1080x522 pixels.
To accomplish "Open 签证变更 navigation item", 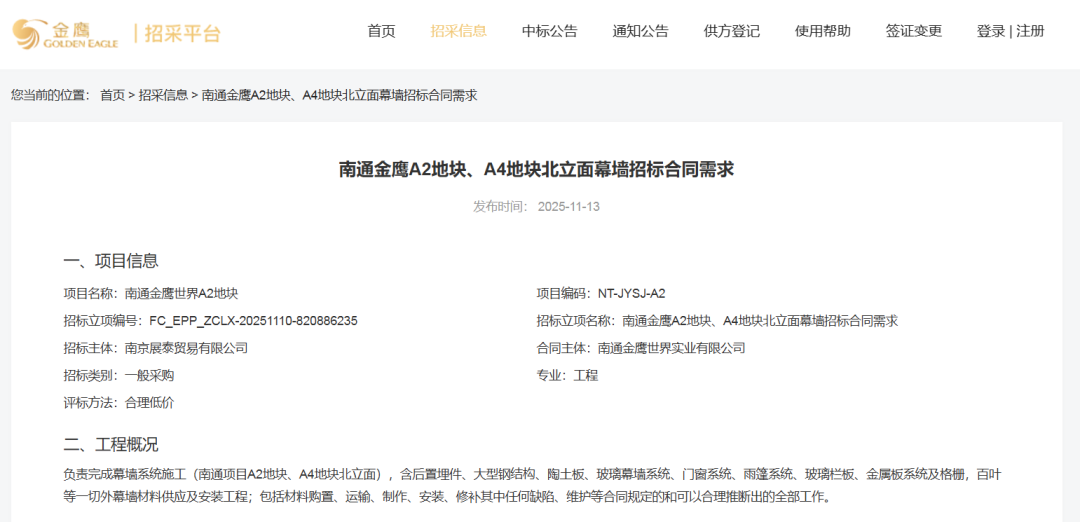I will [x=913, y=31].
